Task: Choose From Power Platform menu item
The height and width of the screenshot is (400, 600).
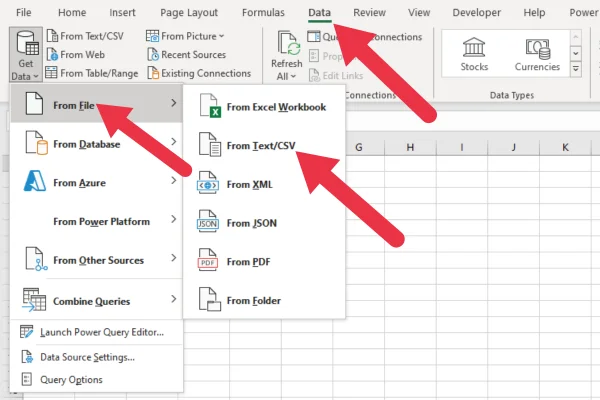Action: click(96, 221)
